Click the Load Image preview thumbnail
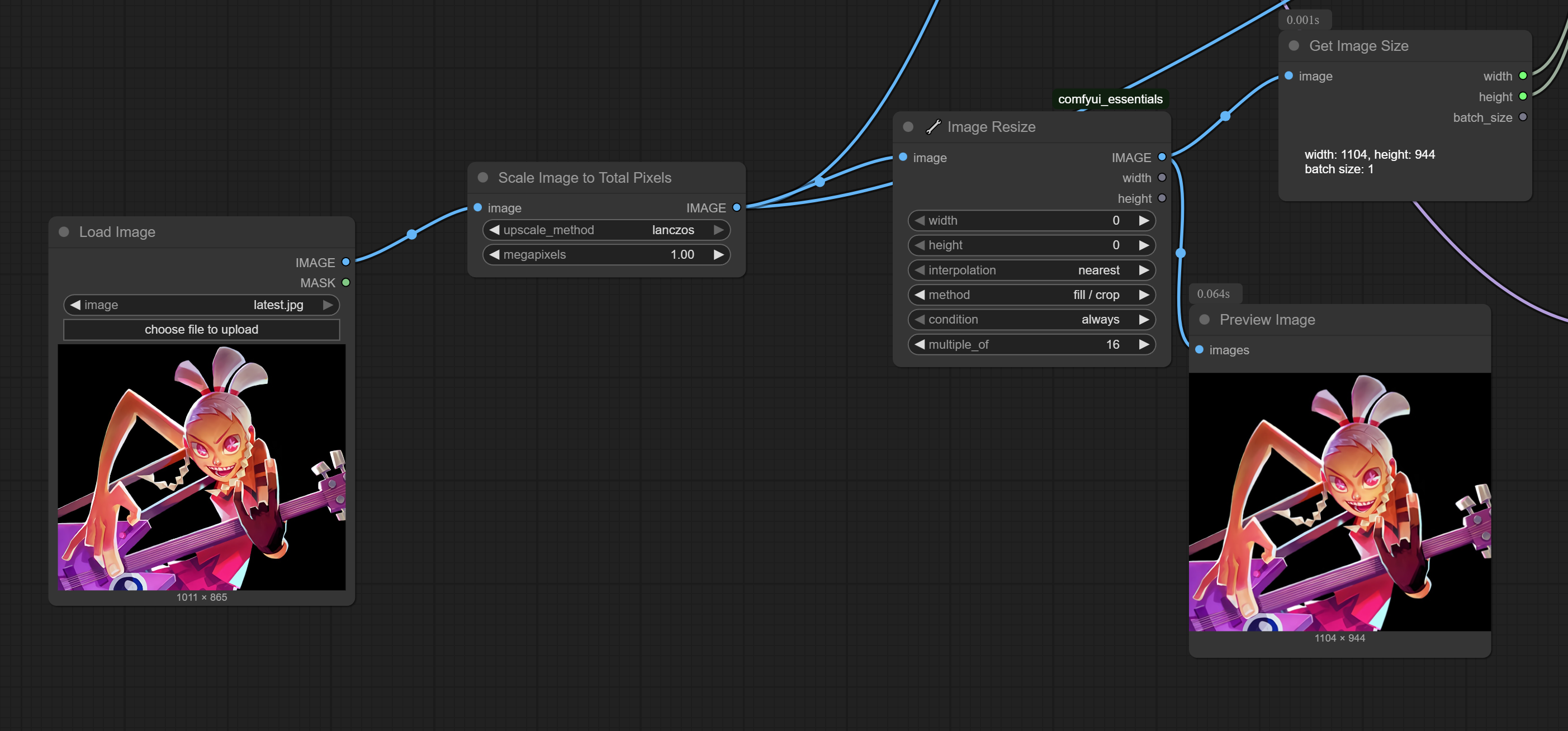The width and height of the screenshot is (1568, 731). pyautogui.click(x=201, y=467)
